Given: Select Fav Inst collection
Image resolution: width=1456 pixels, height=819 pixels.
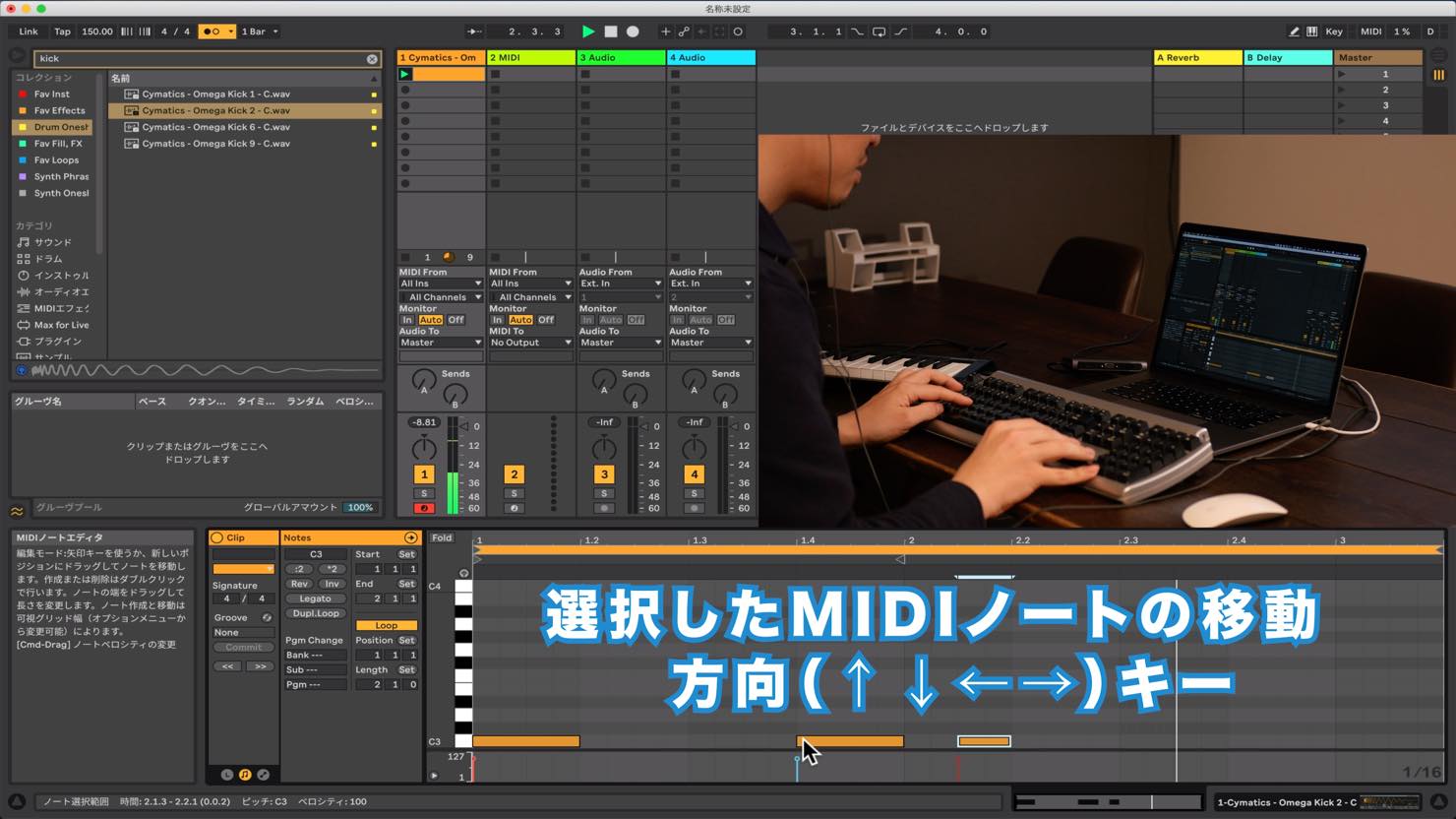Looking at the screenshot, I should coord(51,94).
